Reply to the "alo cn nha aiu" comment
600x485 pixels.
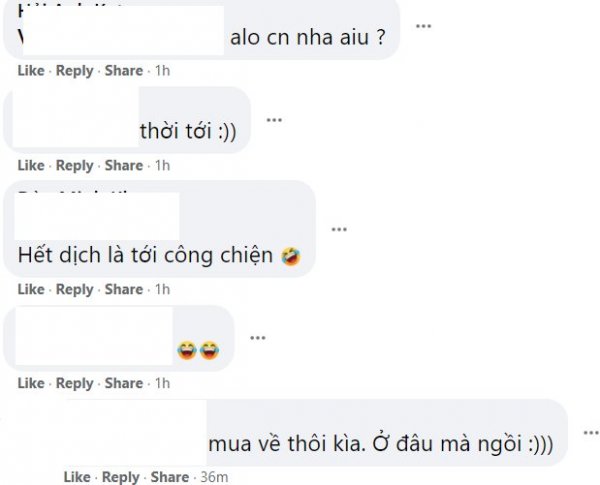click(x=75, y=71)
